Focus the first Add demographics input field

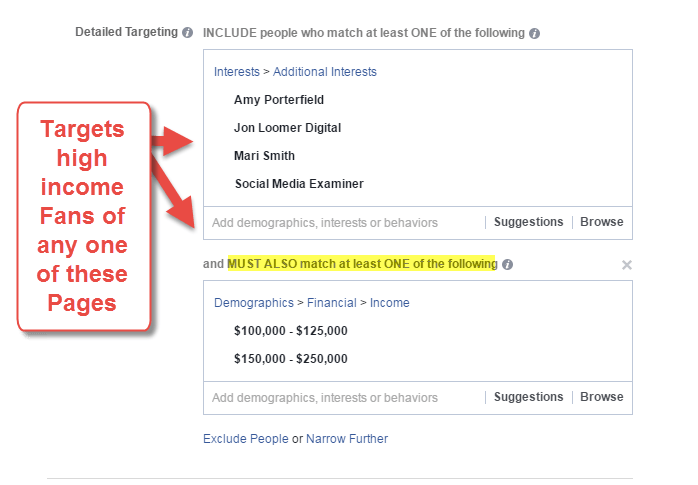[x=343, y=222]
